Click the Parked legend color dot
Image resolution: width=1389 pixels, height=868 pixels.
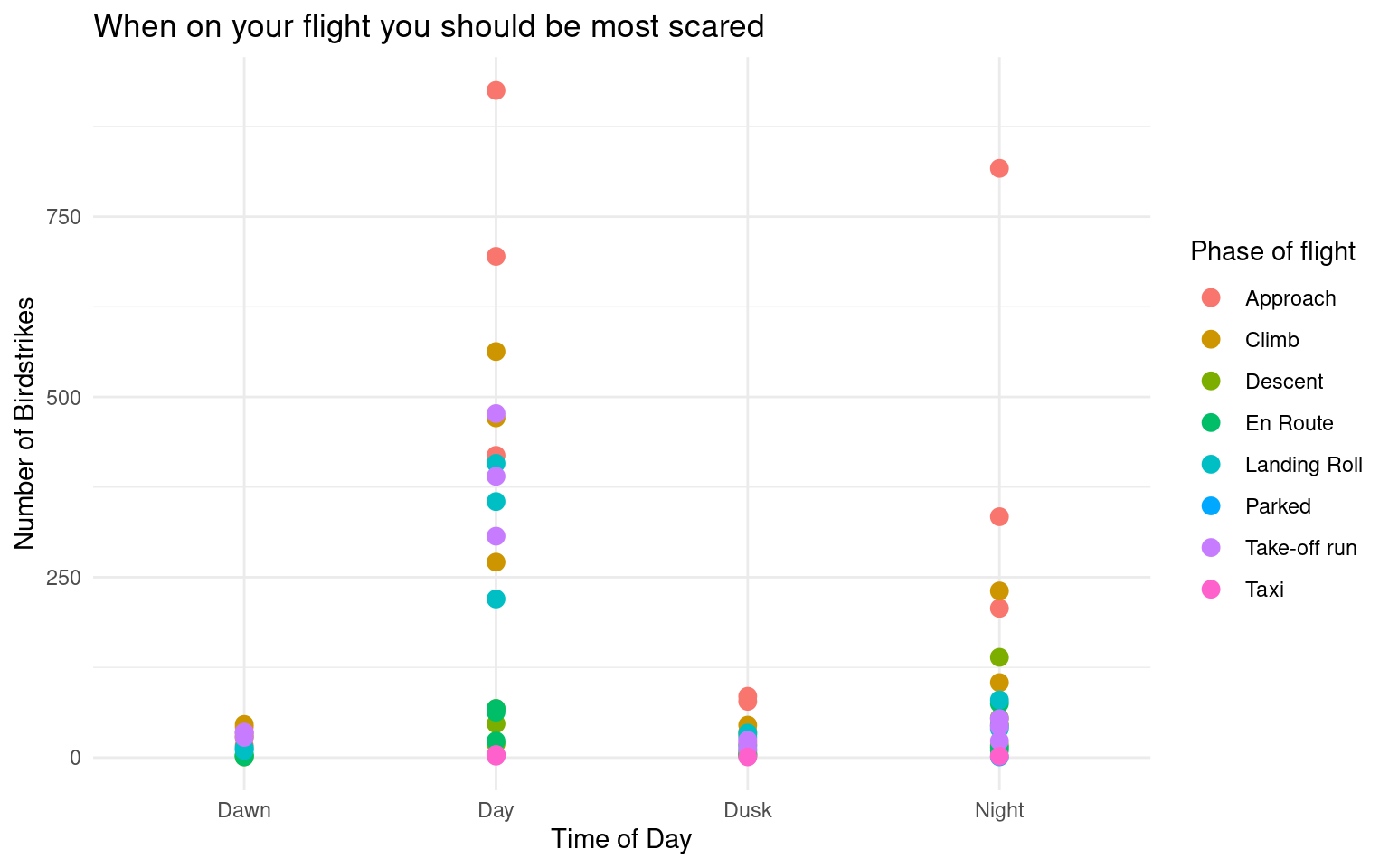click(x=1211, y=506)
